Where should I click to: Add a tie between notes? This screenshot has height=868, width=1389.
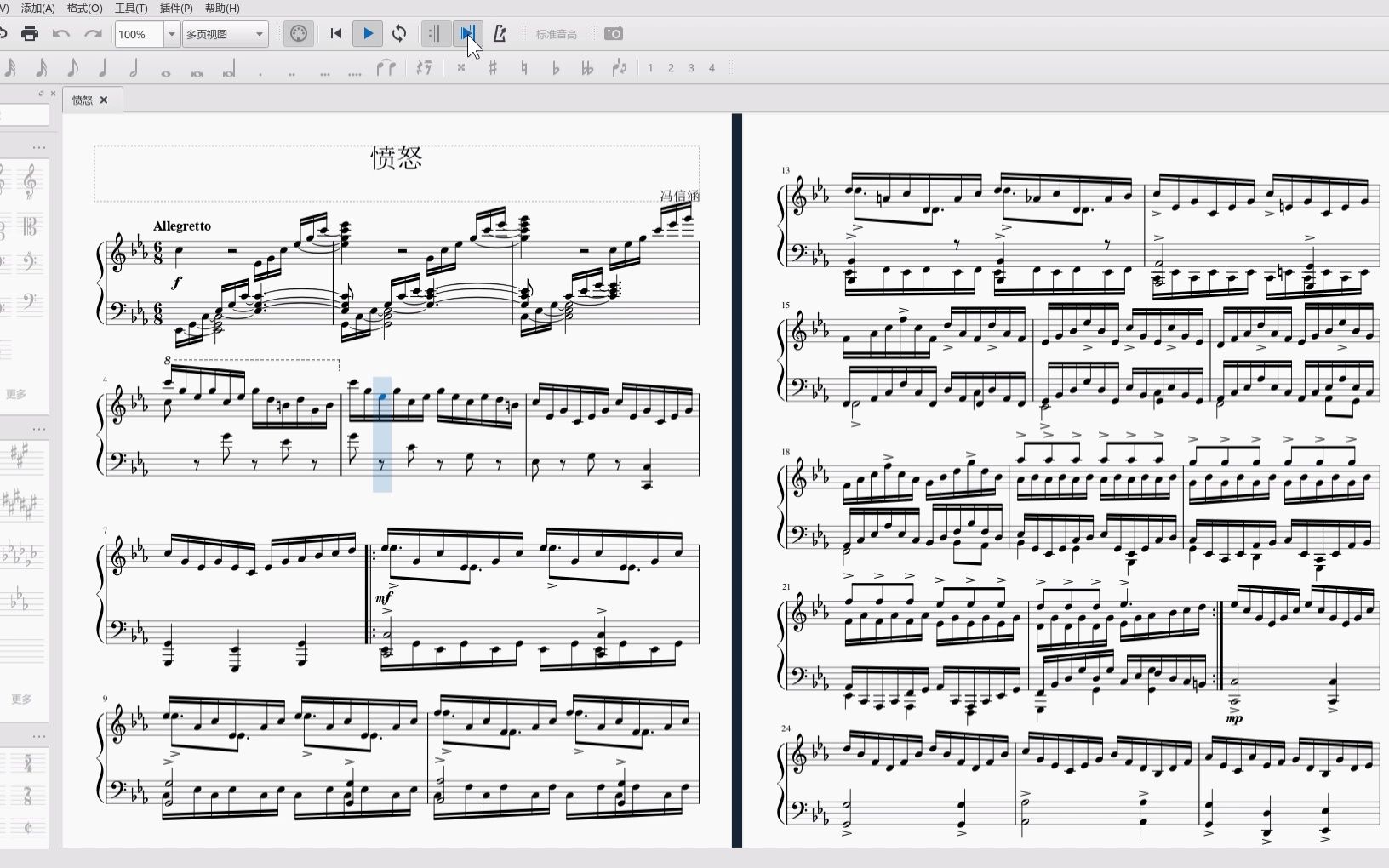coord(386,68)
